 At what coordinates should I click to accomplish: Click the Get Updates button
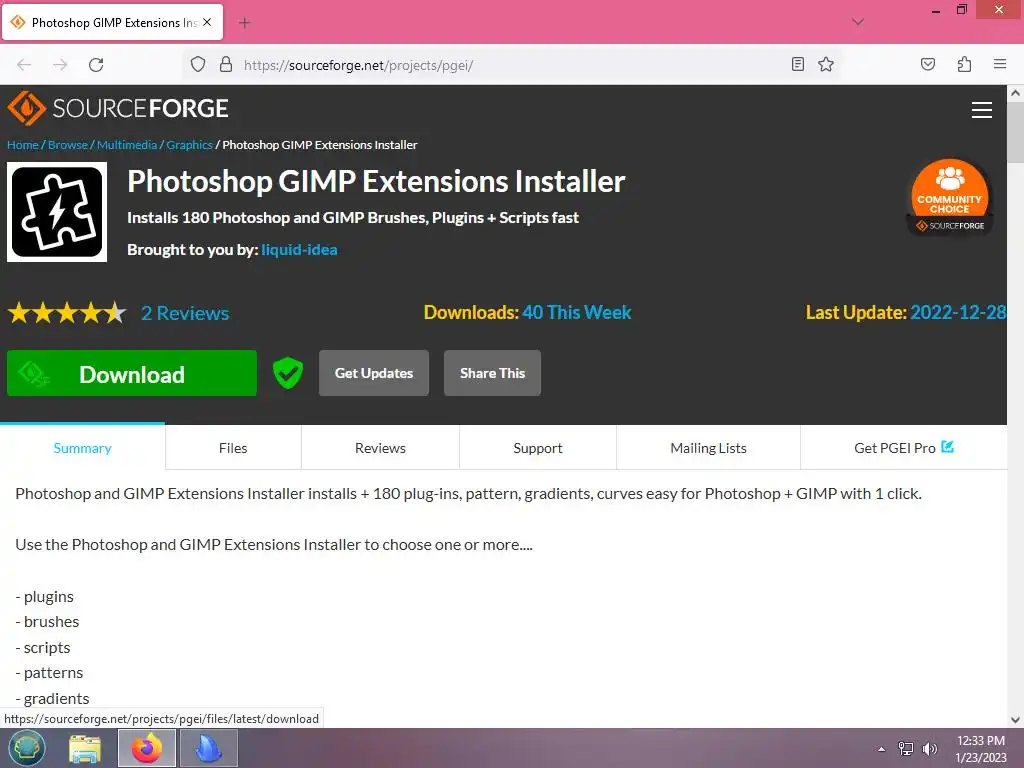[374, 373]
